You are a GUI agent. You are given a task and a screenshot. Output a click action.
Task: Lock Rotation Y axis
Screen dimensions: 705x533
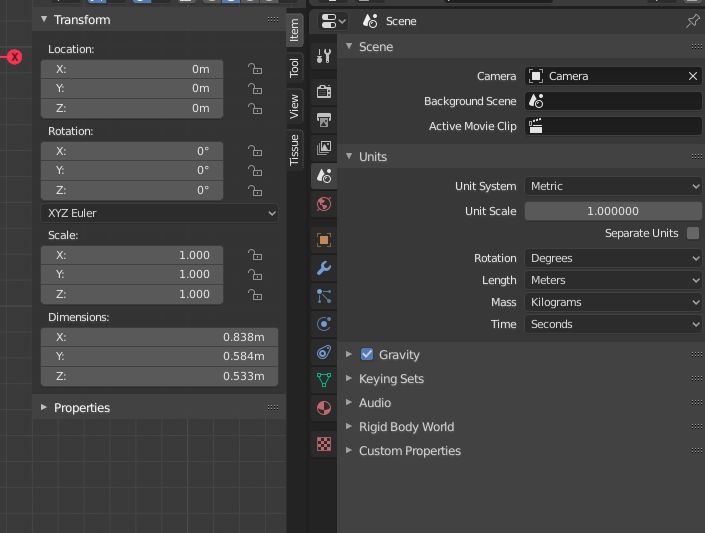coord(255,170)
